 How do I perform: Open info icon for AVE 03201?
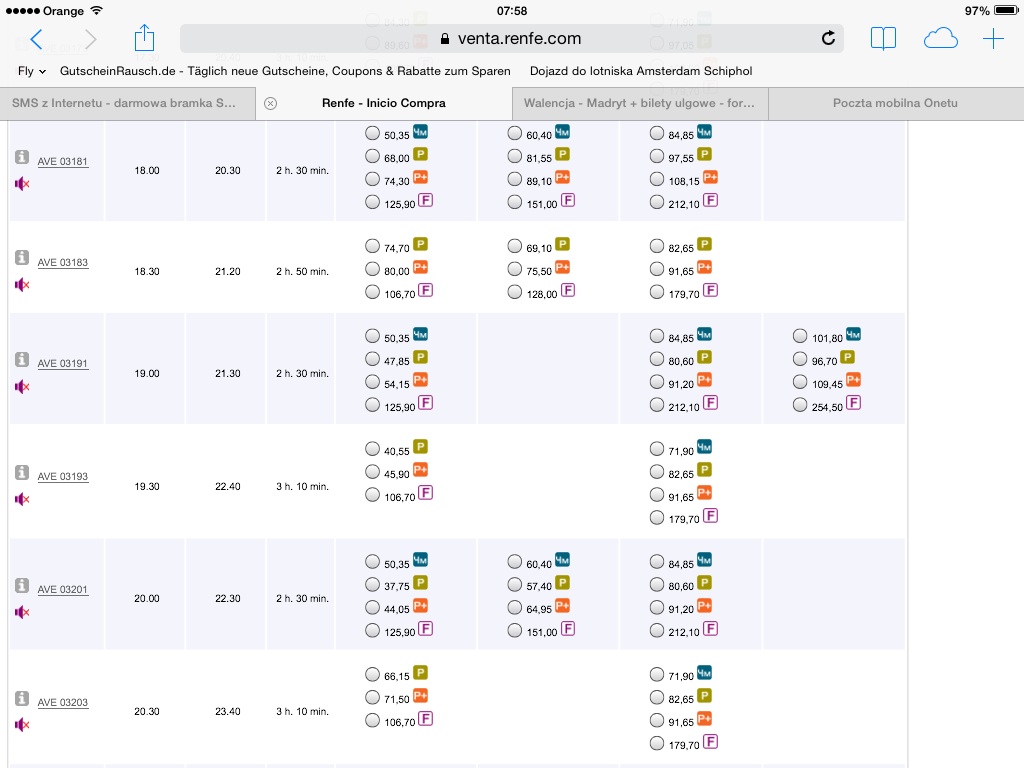(22, 584)
